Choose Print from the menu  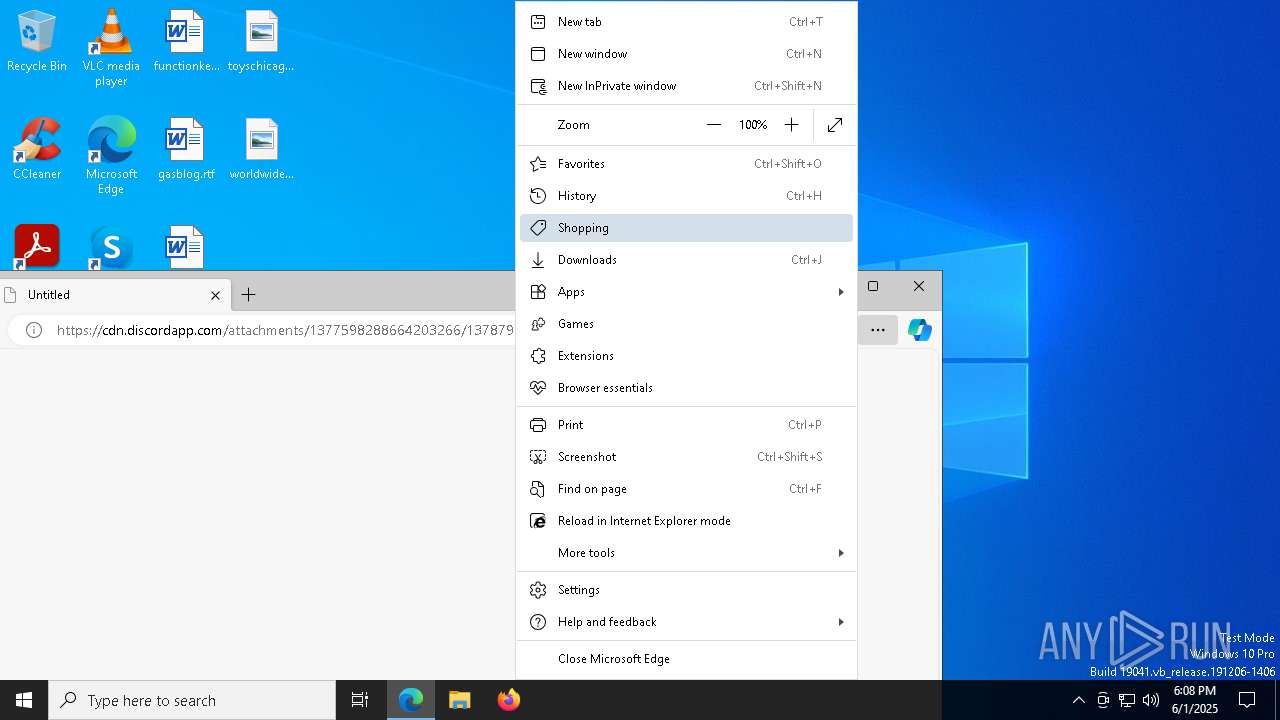point(686,425)
